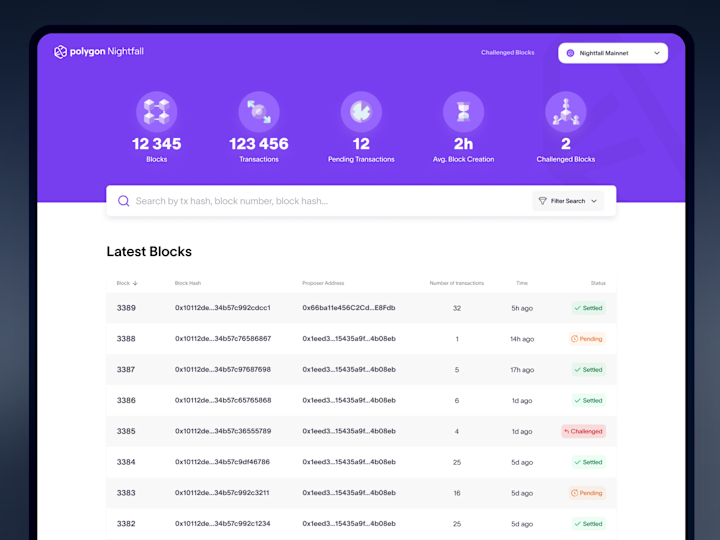Click the Status column header

point(598,283)
